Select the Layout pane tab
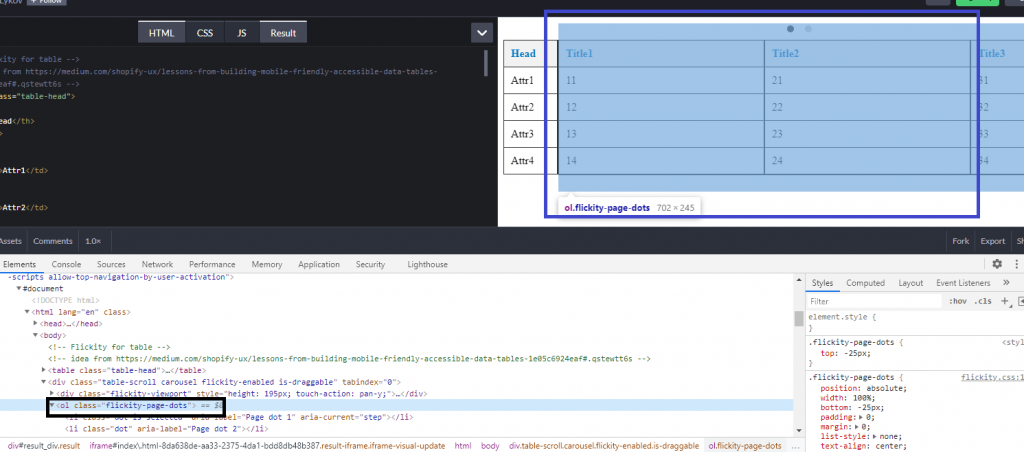The height and width of the screenshot is (452, 1024). click(910, 283)
